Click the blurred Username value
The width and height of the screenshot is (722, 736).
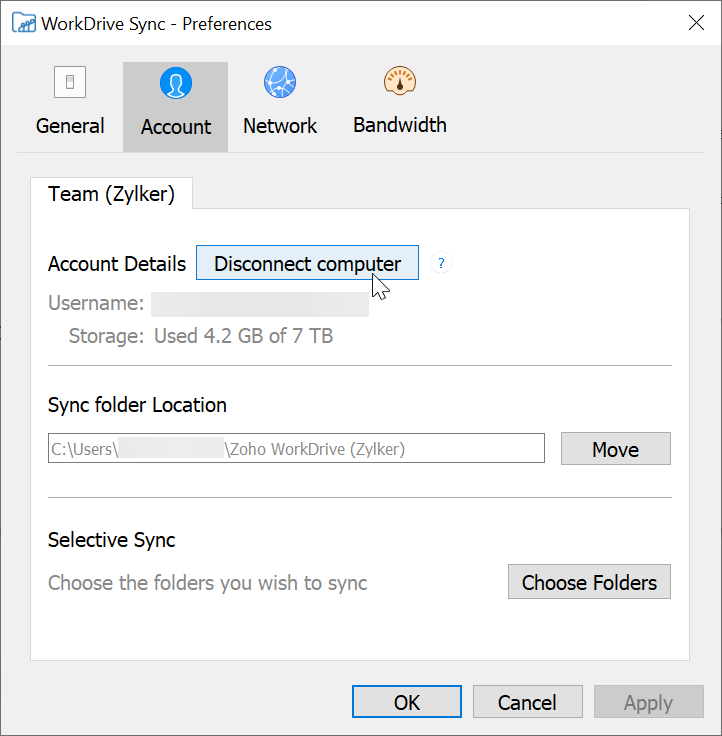click(260, 304)
